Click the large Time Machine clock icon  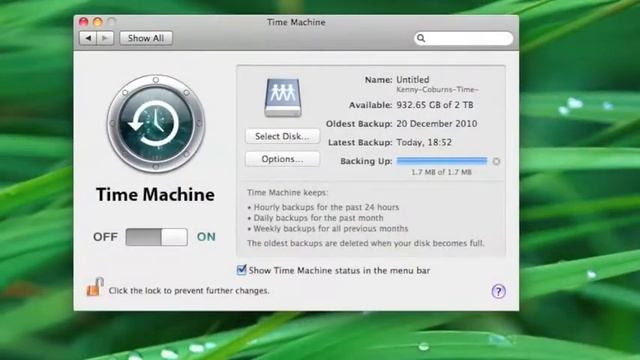coord(156,123)
